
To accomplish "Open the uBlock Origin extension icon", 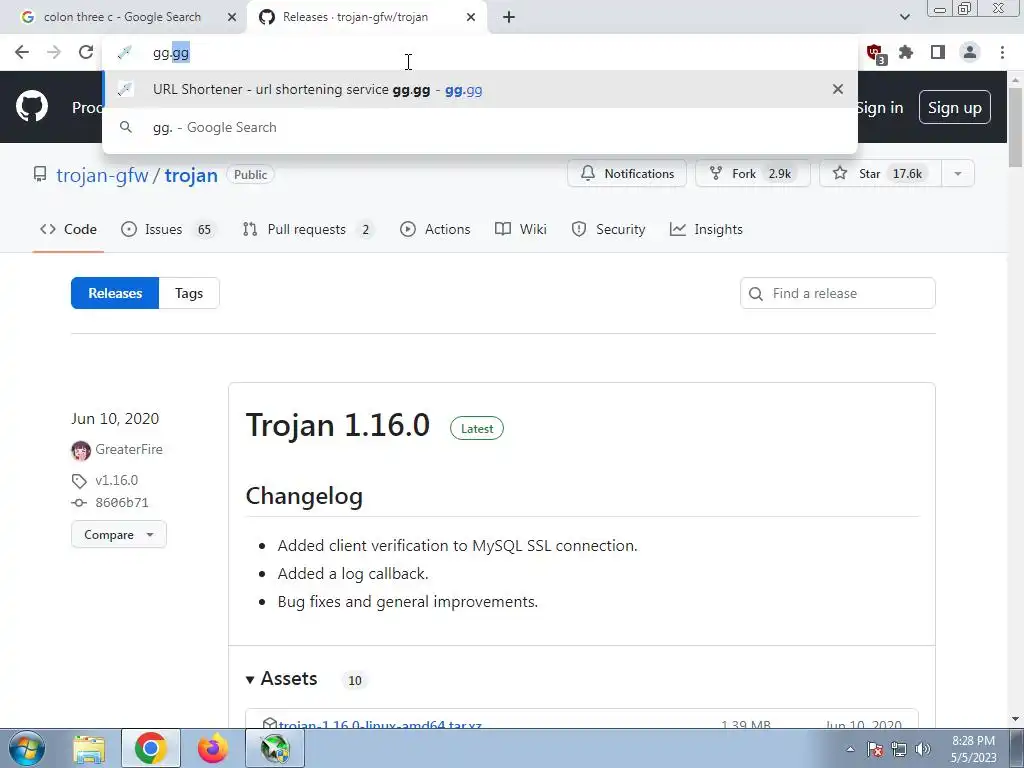I will pos(875,53).
